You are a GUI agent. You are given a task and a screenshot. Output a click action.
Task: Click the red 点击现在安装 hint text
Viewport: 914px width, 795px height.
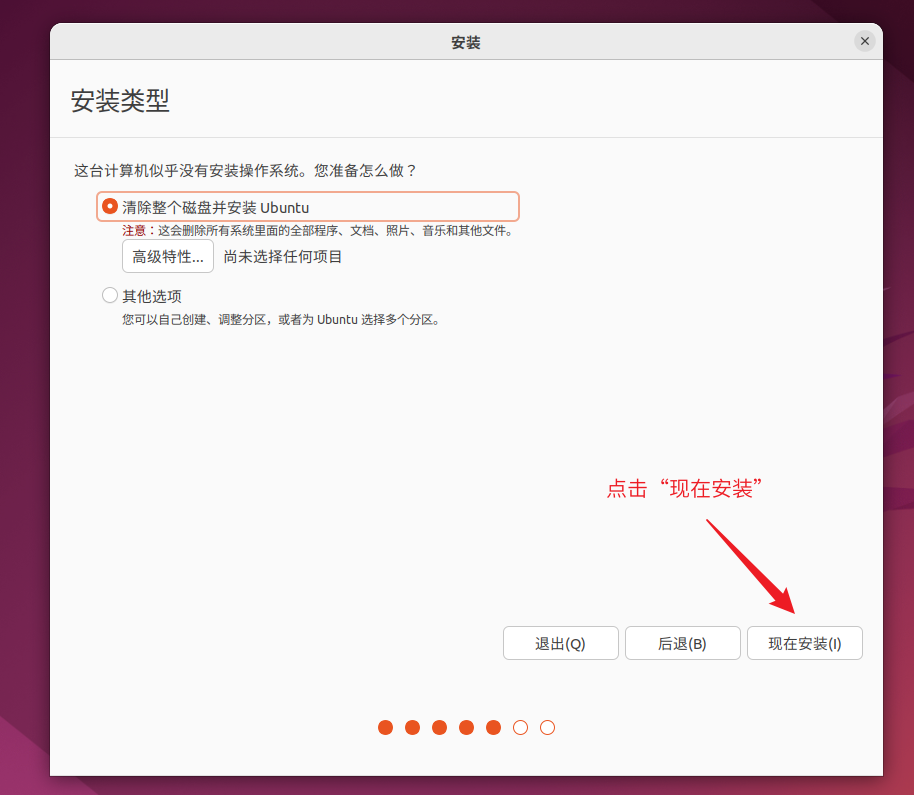(x=684, y=490)
